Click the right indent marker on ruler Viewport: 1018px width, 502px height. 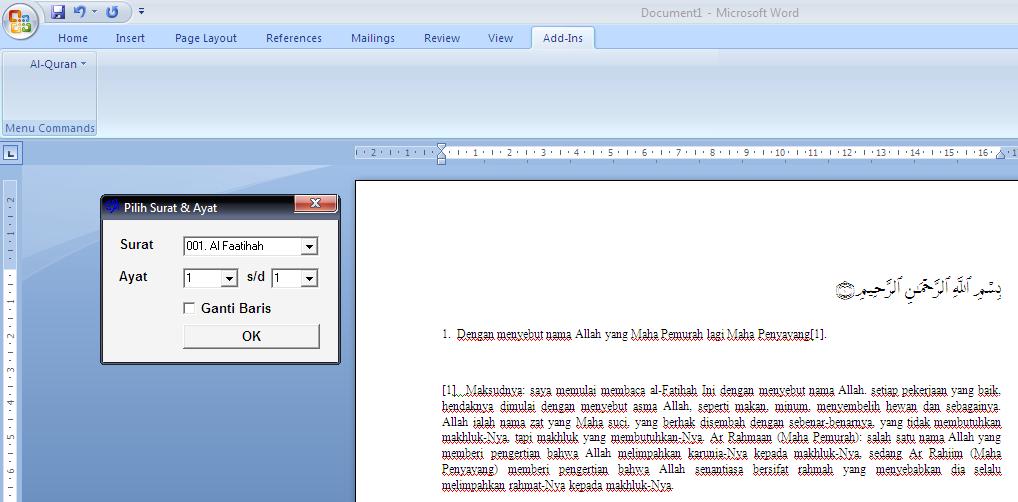tap(1000, 154)
